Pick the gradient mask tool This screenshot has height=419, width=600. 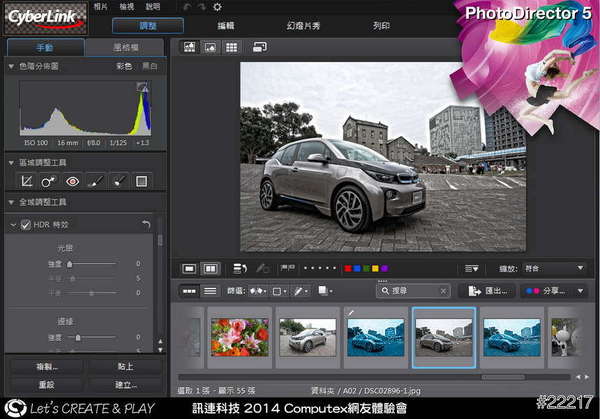pyautogui.click(x=141, y=181)
